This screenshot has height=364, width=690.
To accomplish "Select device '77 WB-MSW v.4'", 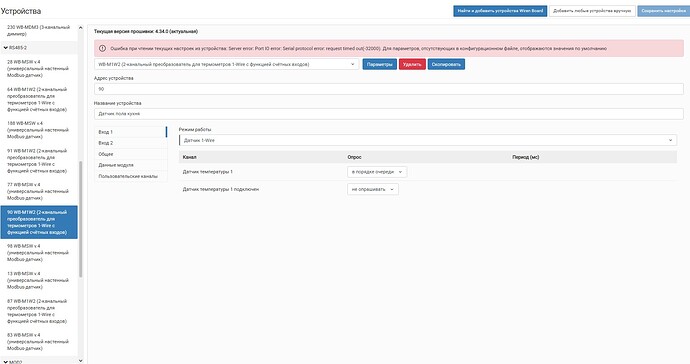I will [39, 191].
